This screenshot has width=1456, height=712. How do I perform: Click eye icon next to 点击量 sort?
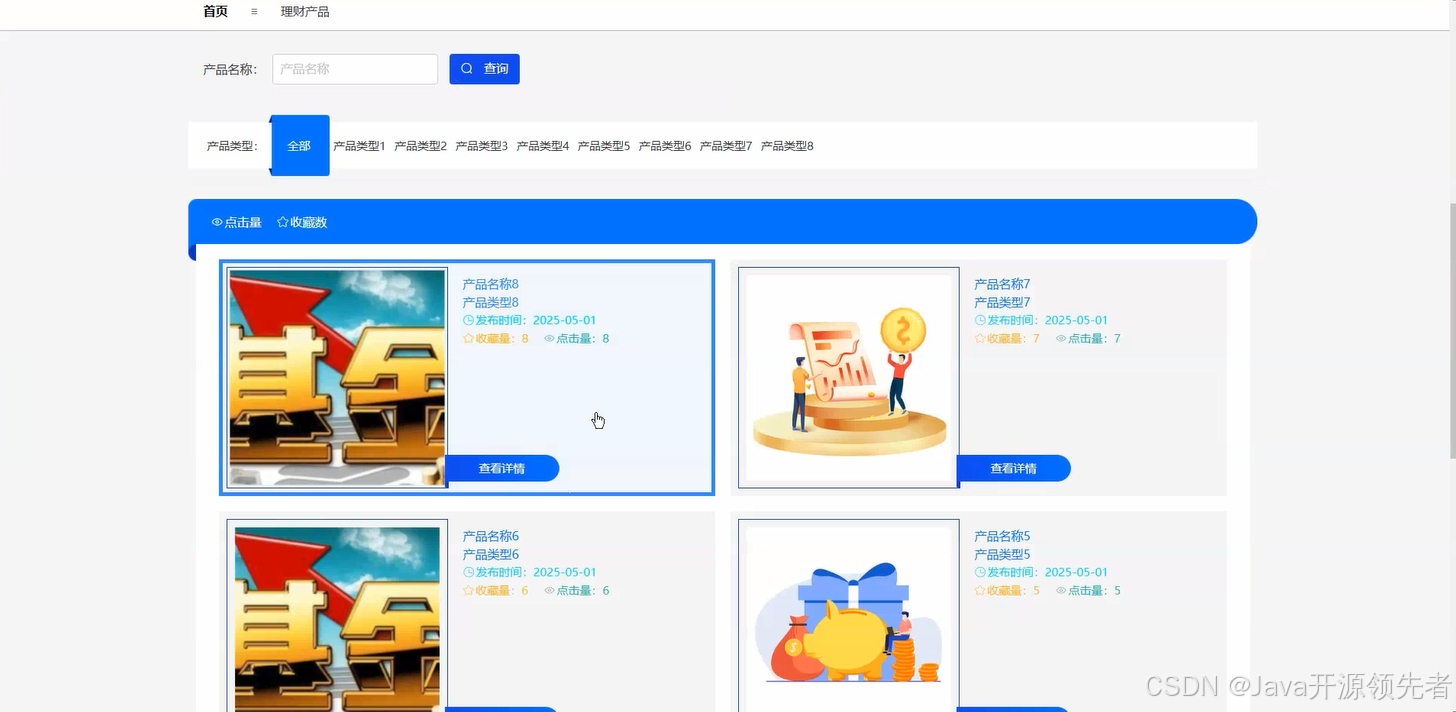tap(217, 222)
